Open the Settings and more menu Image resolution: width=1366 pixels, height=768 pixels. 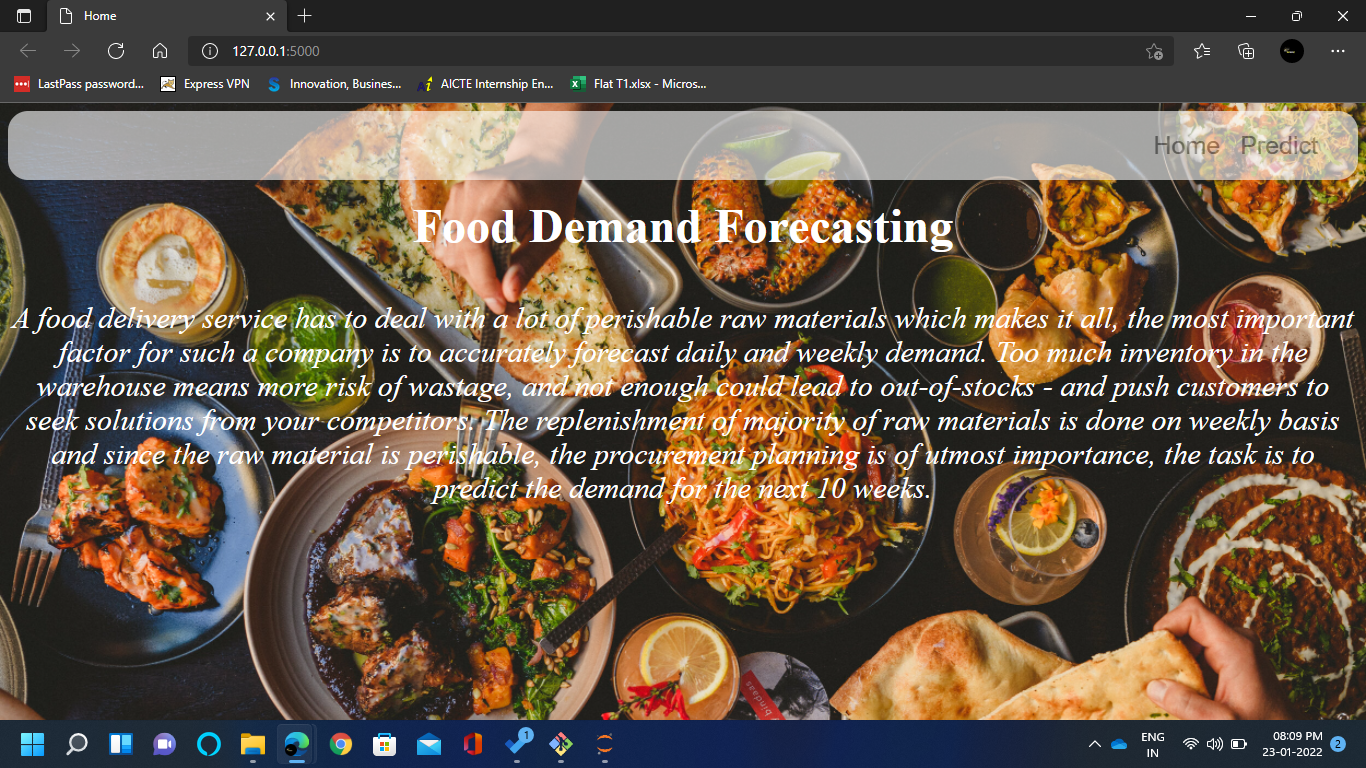coord(1337,50)
